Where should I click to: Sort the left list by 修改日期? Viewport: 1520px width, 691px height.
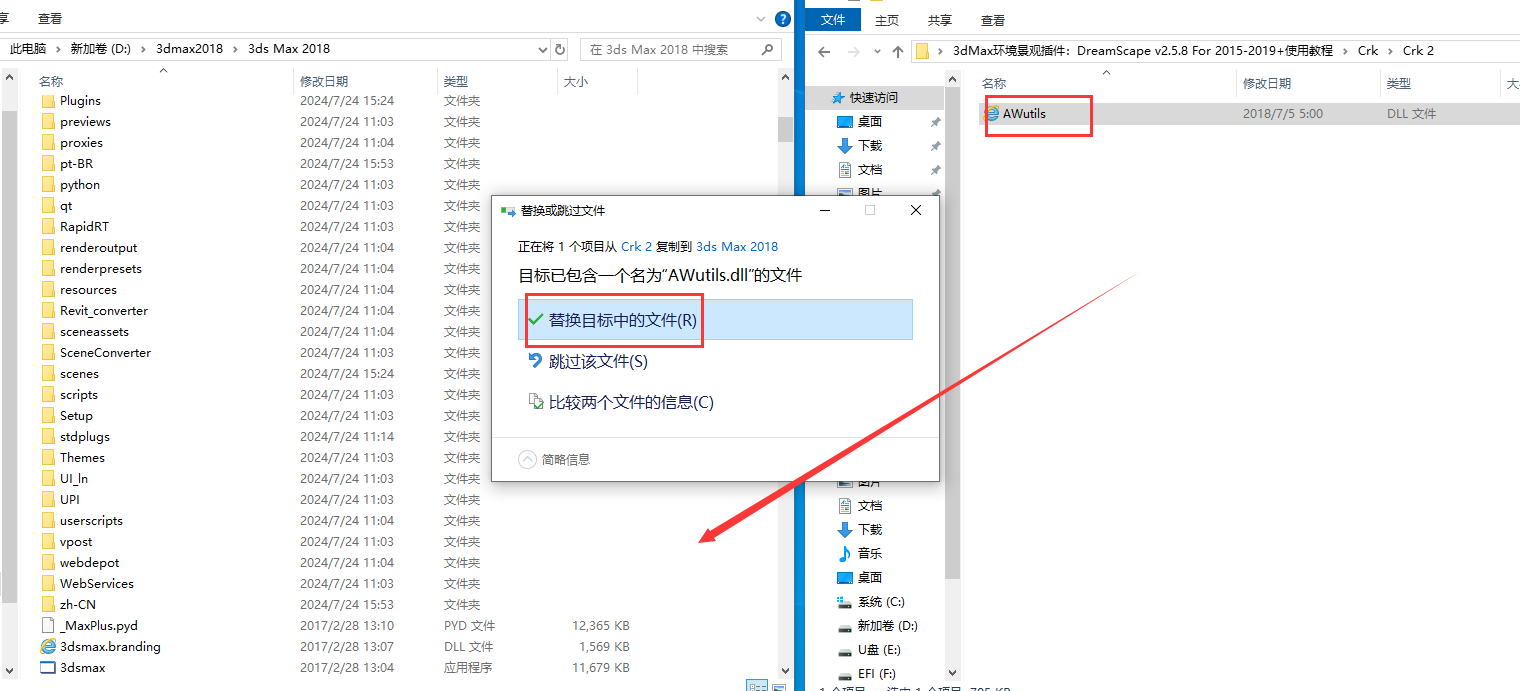coord(325,81)
